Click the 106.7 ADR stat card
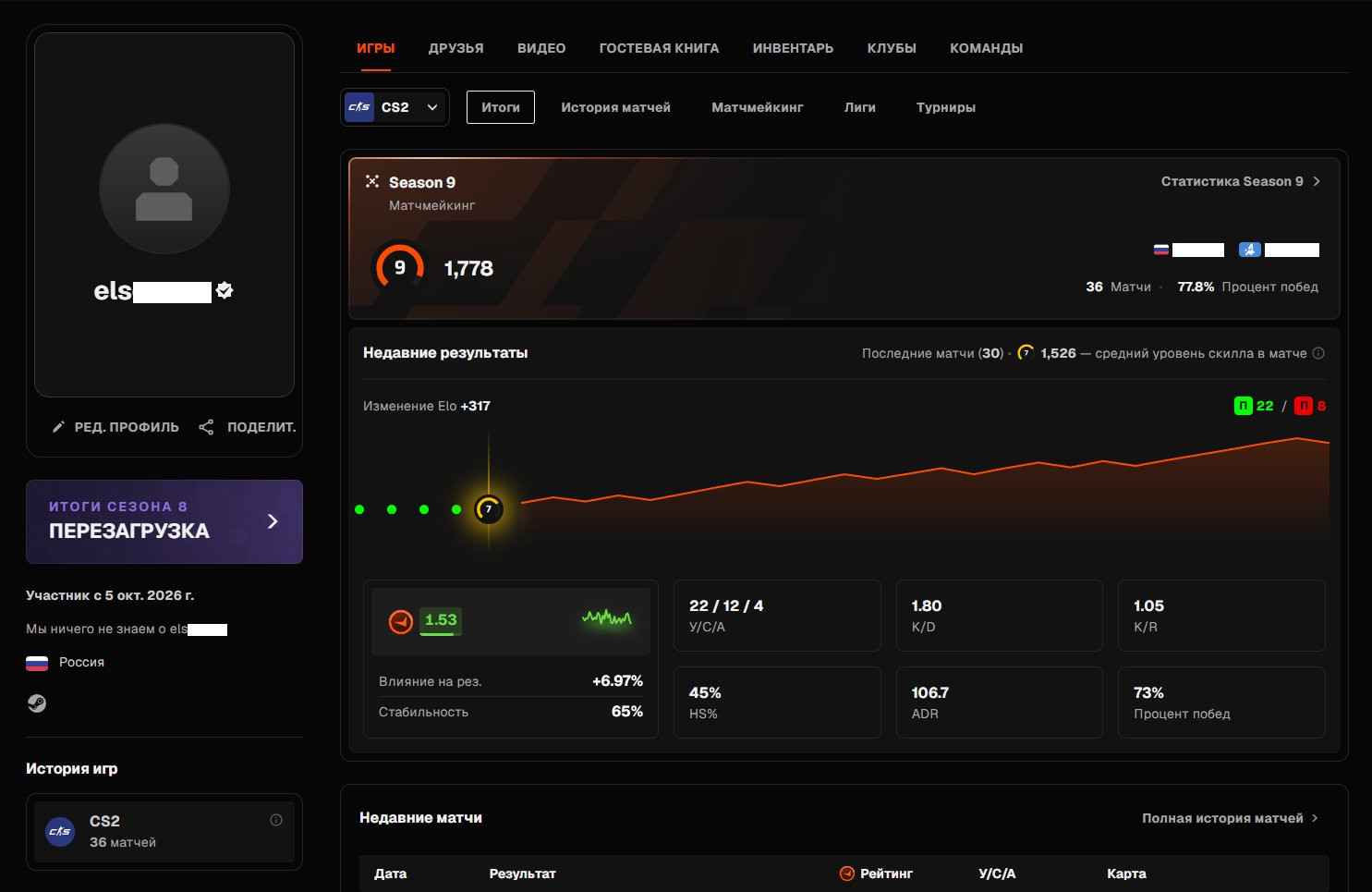This screenshot has height=892, width=1372. coord(1000,703)
